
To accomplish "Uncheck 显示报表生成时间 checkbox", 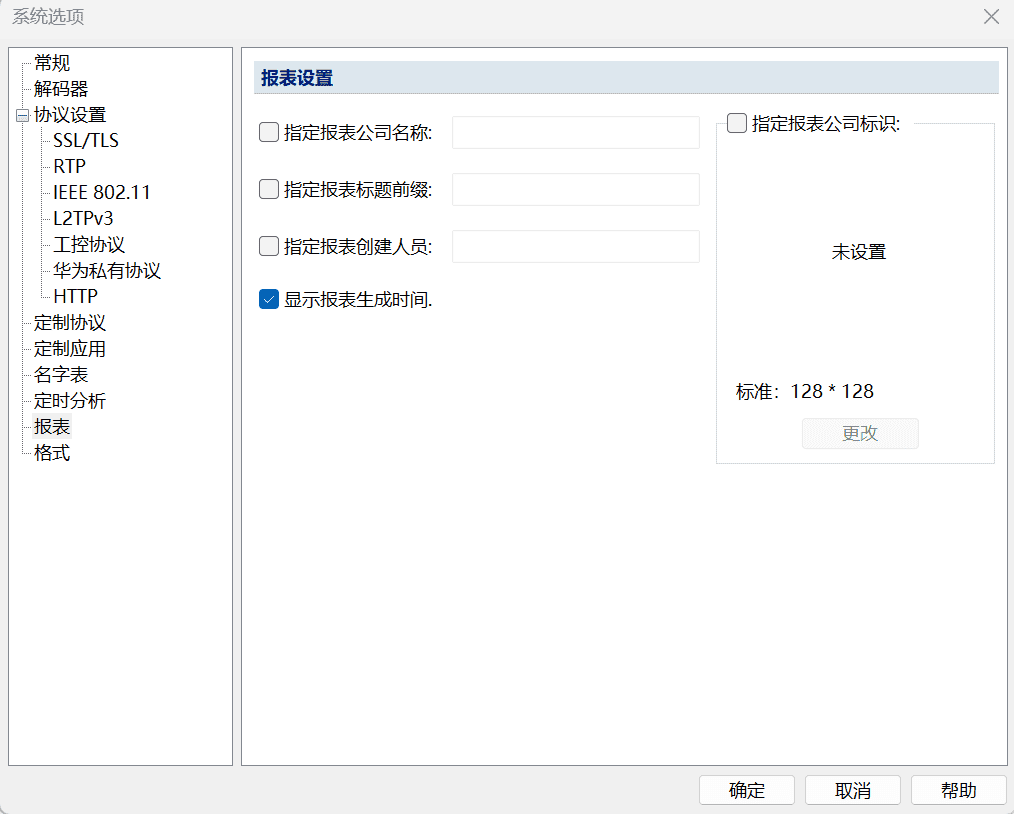I will click(269, 299).
